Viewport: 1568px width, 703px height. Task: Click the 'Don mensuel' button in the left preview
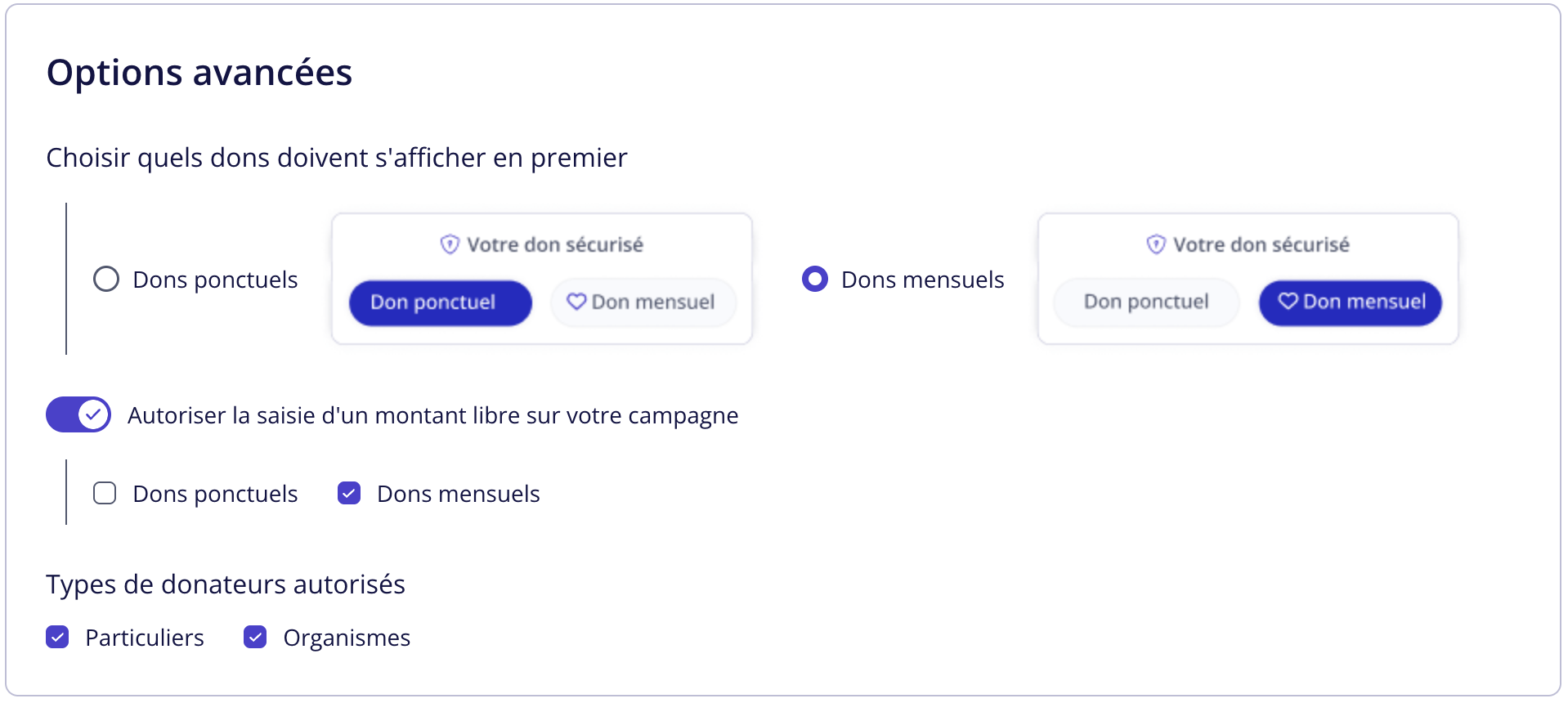[x=643, y=302]
